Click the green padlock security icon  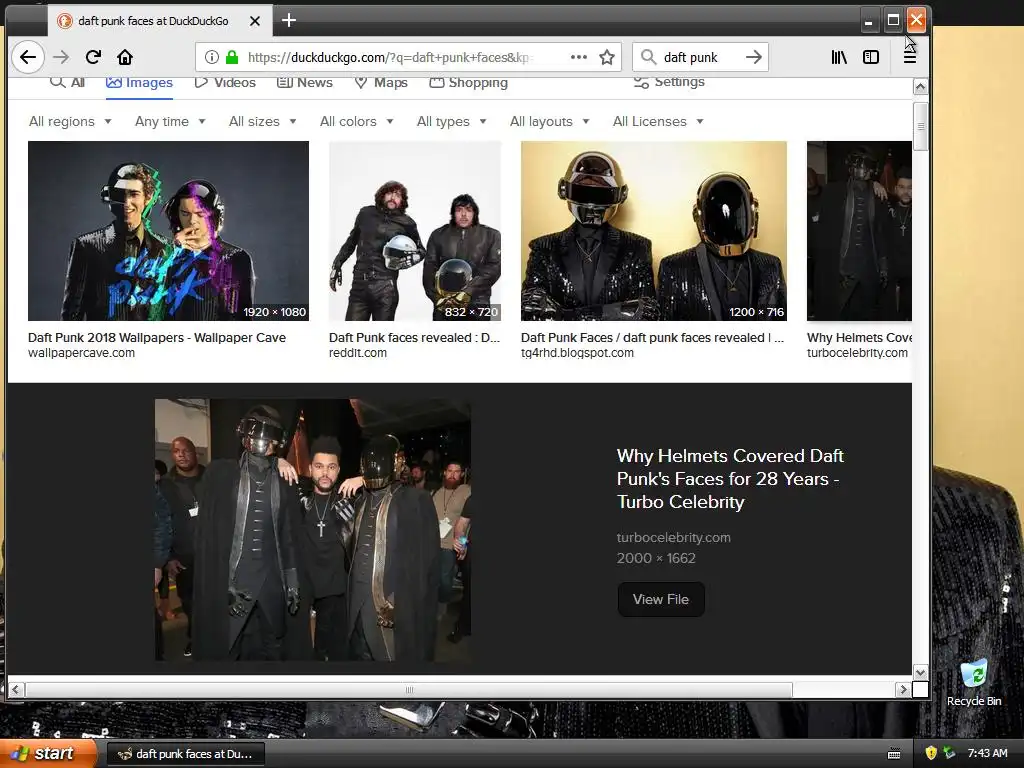232,57
